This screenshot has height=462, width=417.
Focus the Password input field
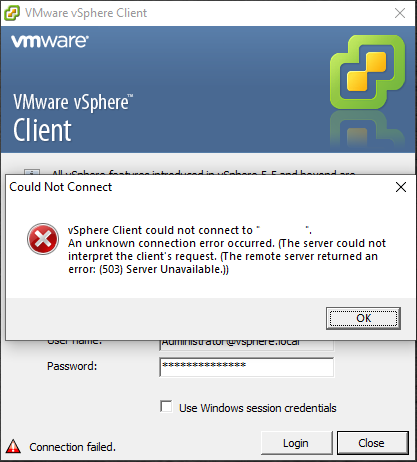(x=247, y=367)
